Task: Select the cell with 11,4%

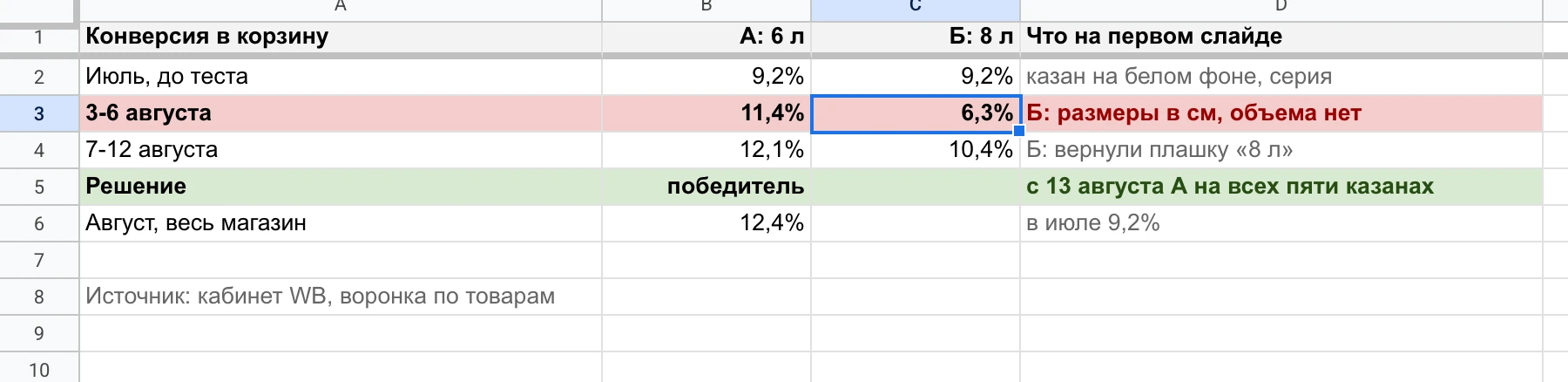Action: click(706, 113)
